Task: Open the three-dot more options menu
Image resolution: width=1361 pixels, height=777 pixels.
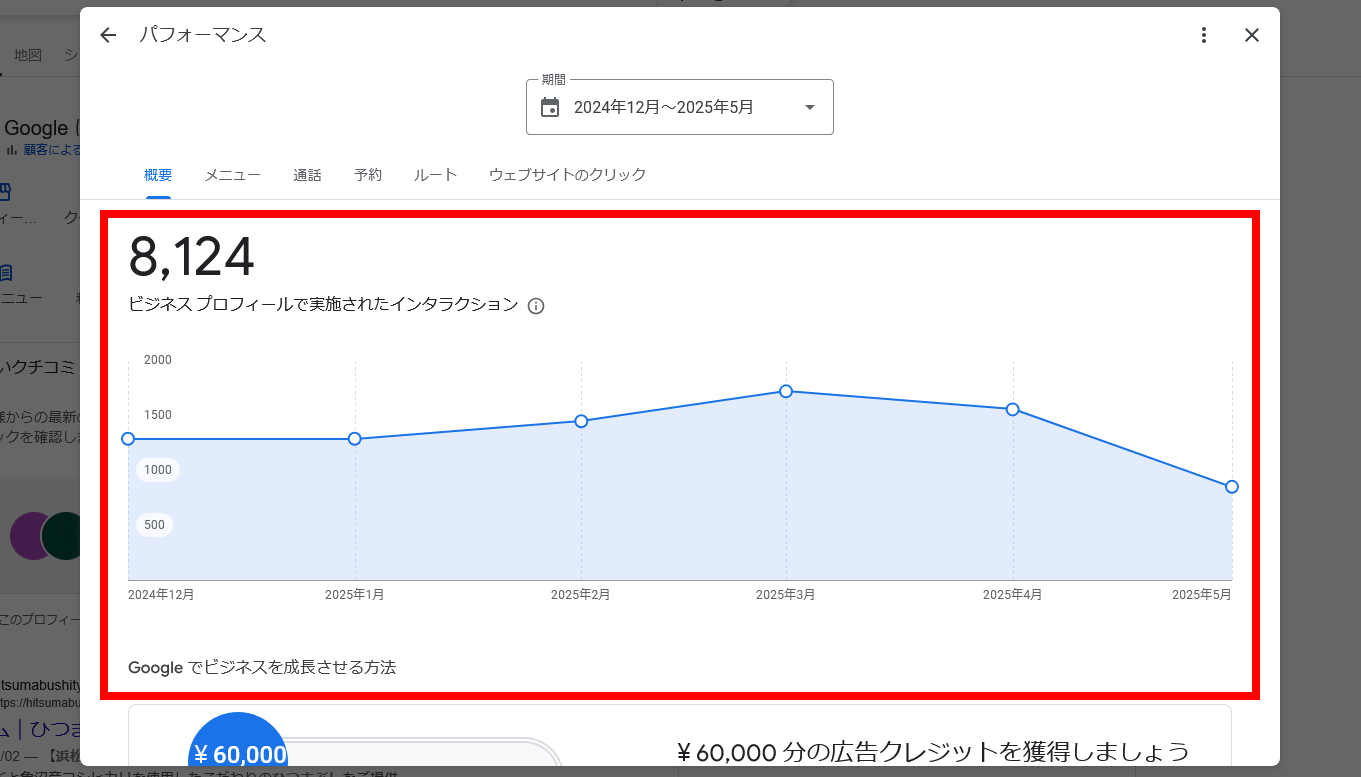Action: pos(1204,35)
